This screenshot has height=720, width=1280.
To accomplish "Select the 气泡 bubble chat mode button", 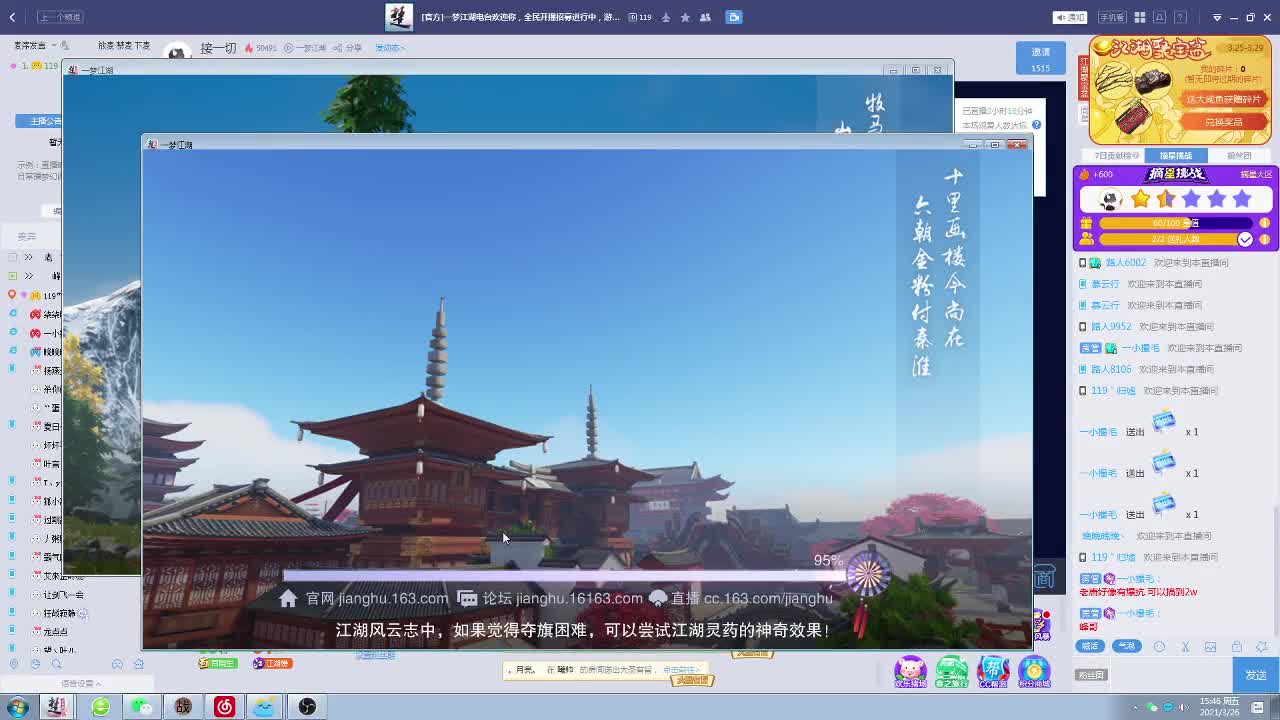I will tap(1127, 646).
